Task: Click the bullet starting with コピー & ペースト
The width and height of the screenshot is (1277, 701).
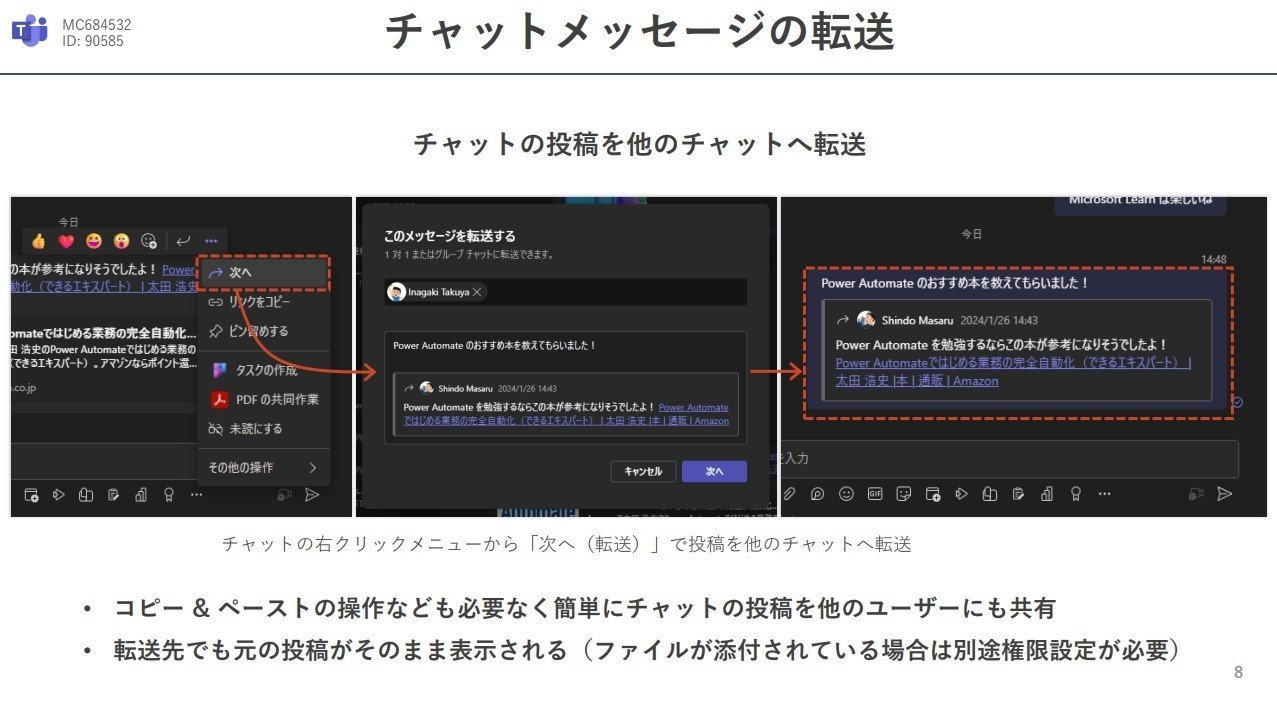Action: click(585, 608)
